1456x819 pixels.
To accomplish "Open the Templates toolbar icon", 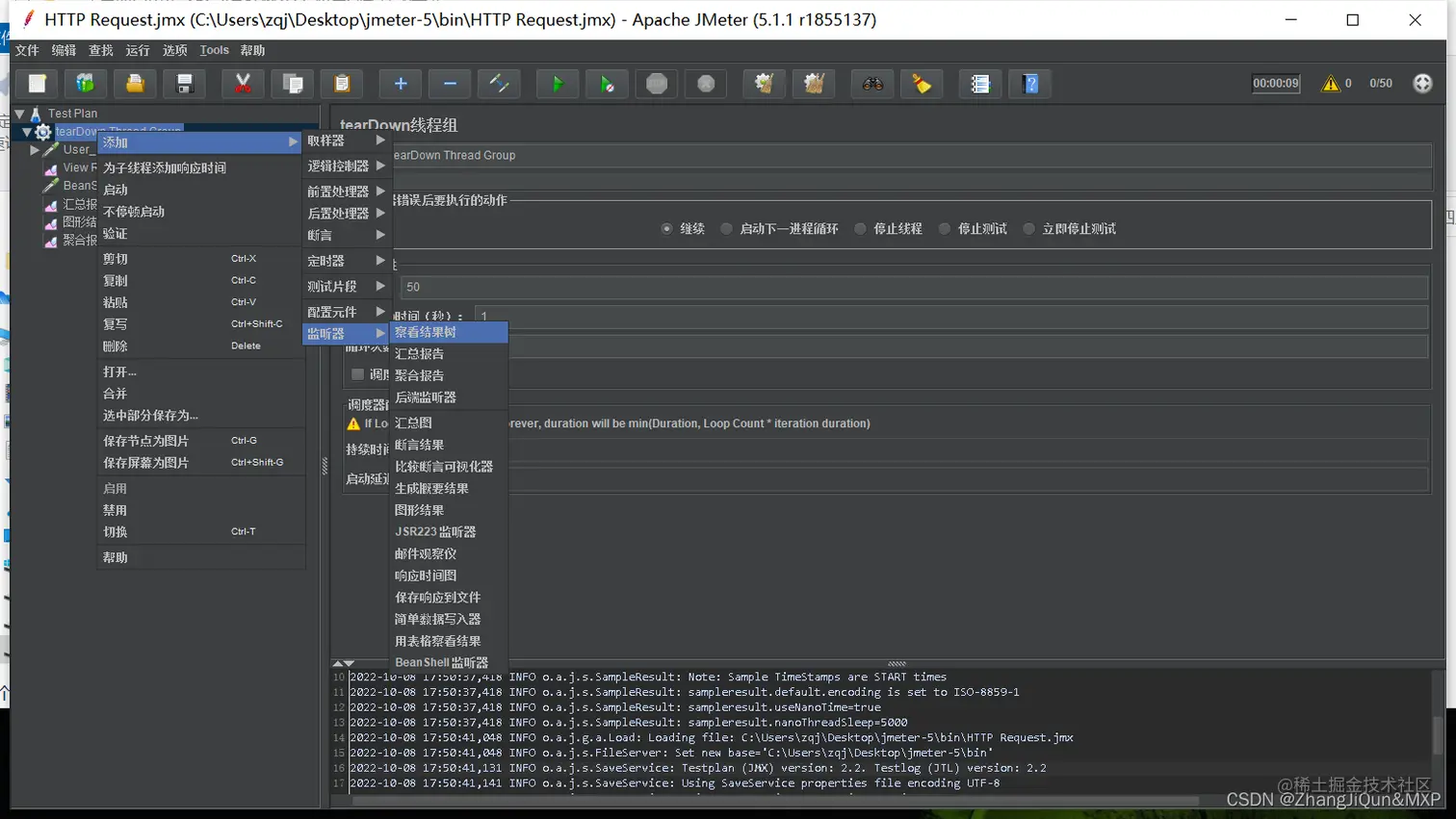I will 86,84.
